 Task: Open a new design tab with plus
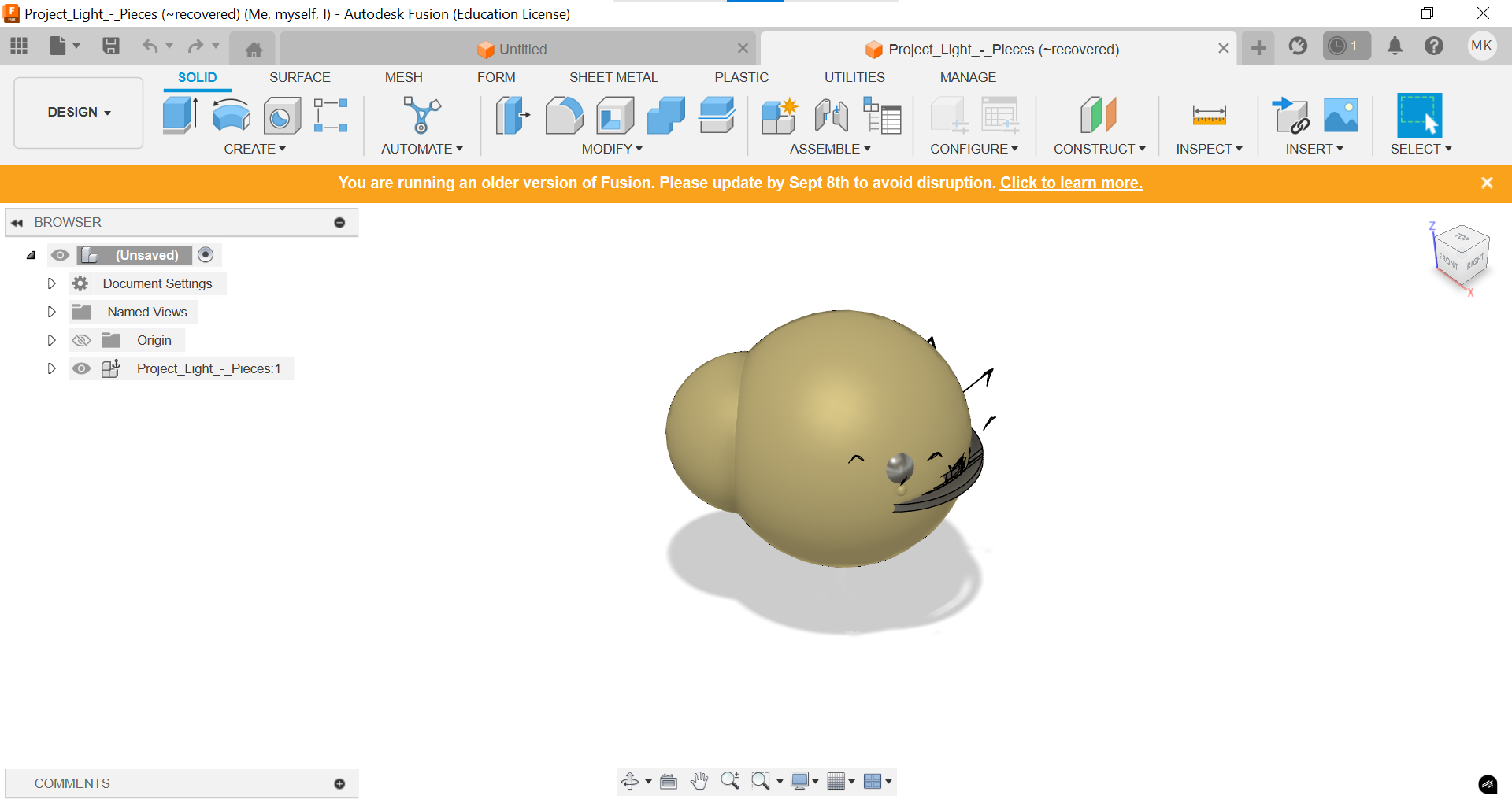(1258, 48)
